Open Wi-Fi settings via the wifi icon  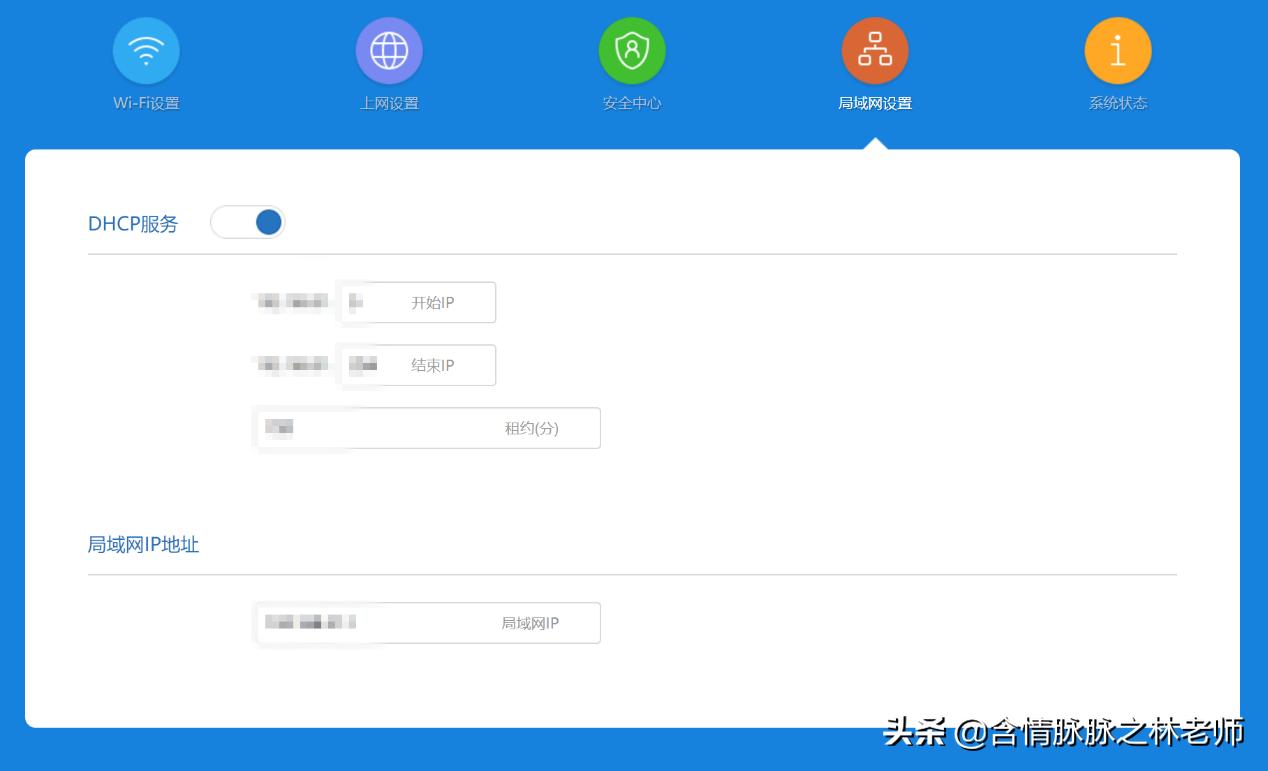pos(146,50)
